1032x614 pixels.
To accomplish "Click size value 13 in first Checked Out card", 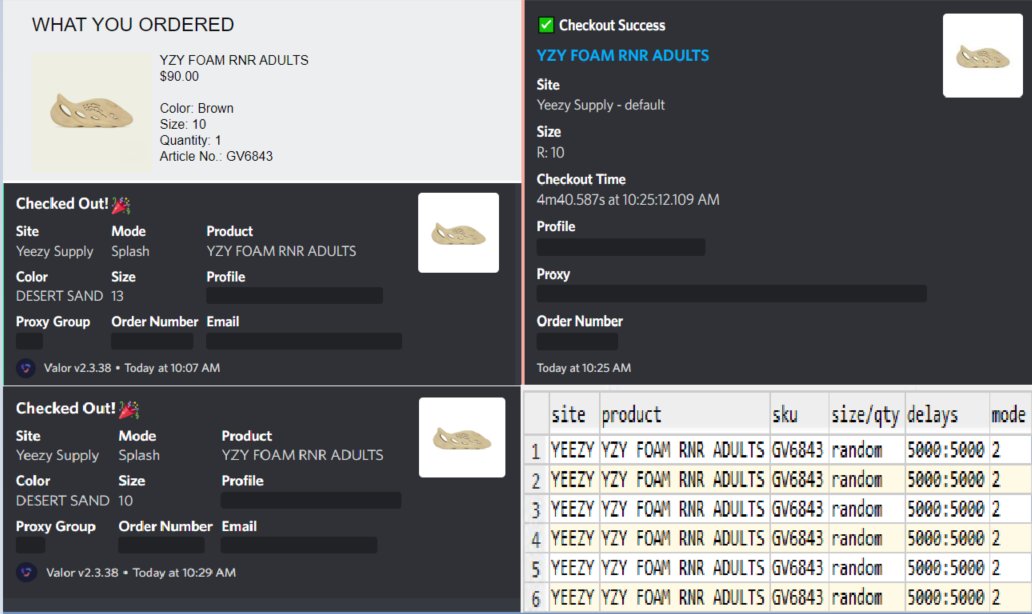I will tap(117, 296).
